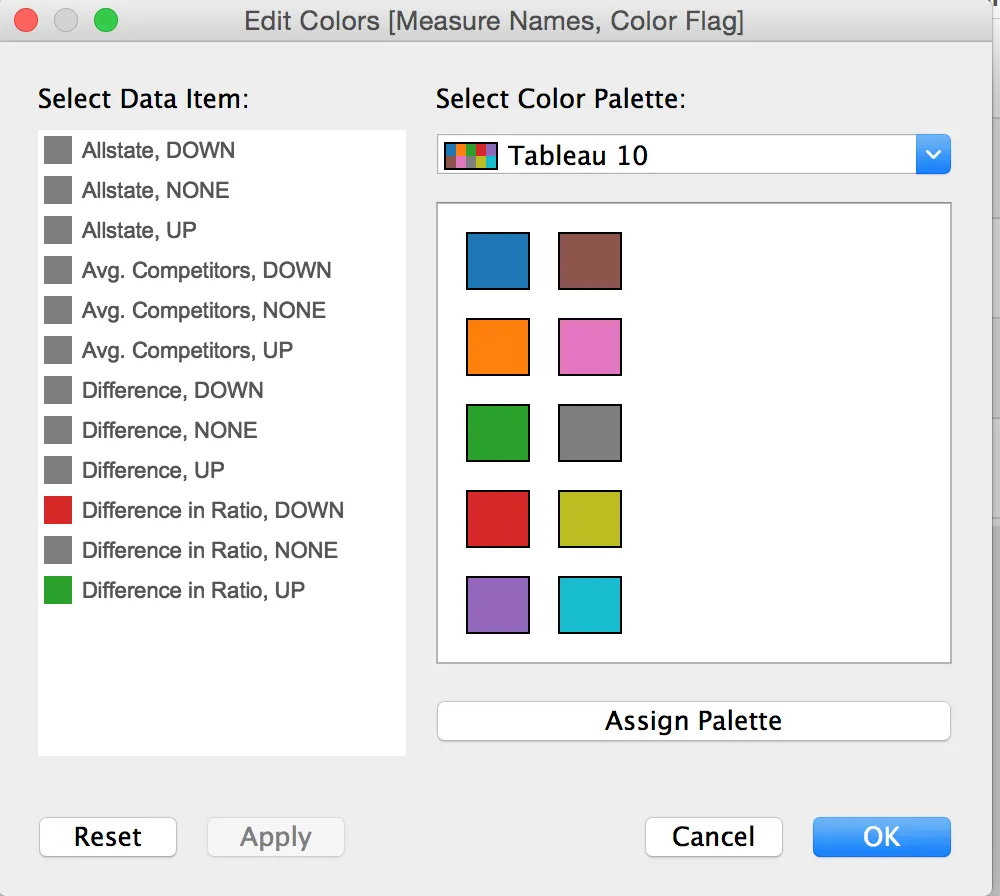Screen dimensions: 1000x896
Task: Pick the purple palette color swatch
Action: [x=497, y=605]
